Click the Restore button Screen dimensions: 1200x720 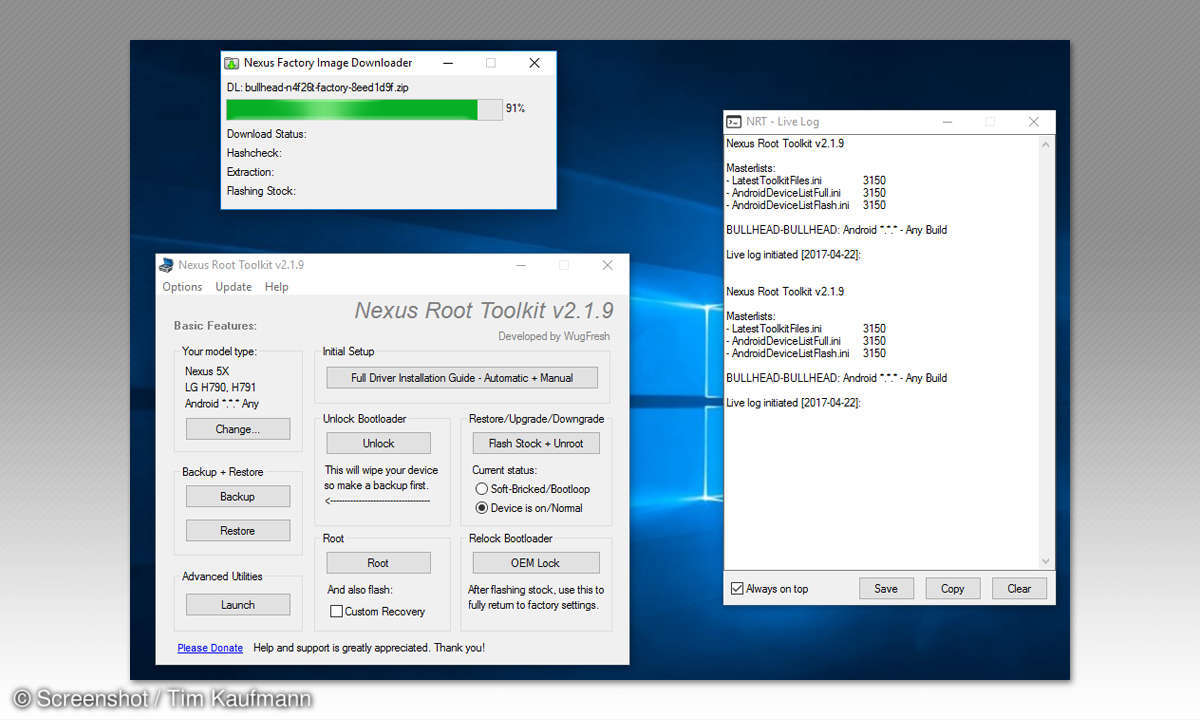(x=238, y=531)
